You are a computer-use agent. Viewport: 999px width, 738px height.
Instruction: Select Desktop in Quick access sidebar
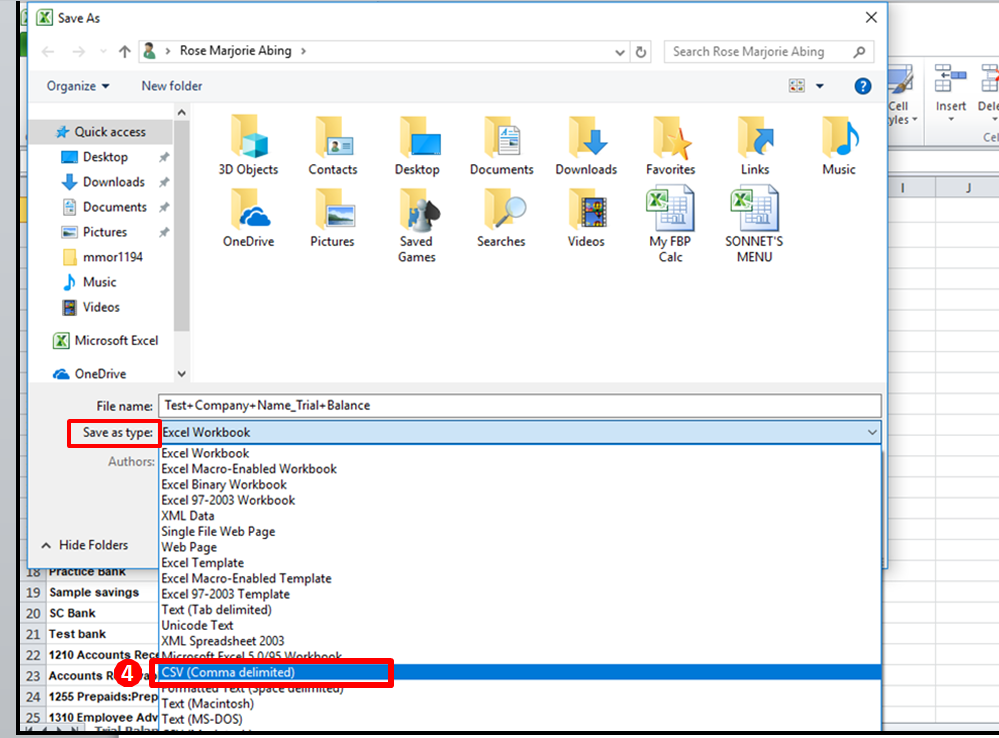pyautogui.click(x=105, y=157)
